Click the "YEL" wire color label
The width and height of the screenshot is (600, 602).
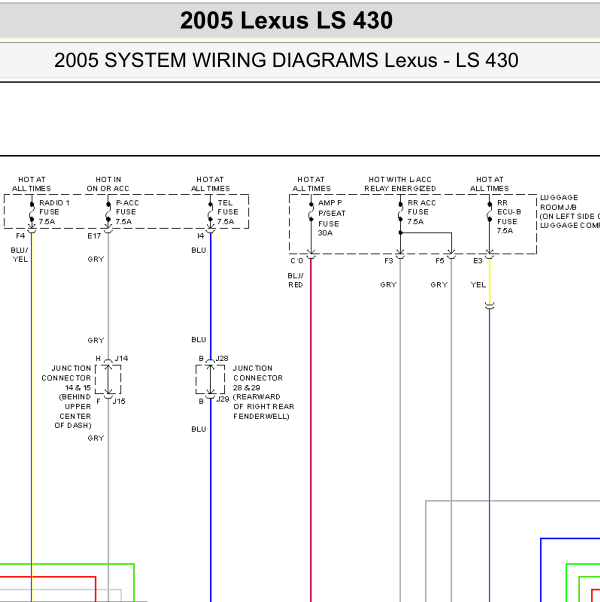pyautogui.click(x=478, y=285)
